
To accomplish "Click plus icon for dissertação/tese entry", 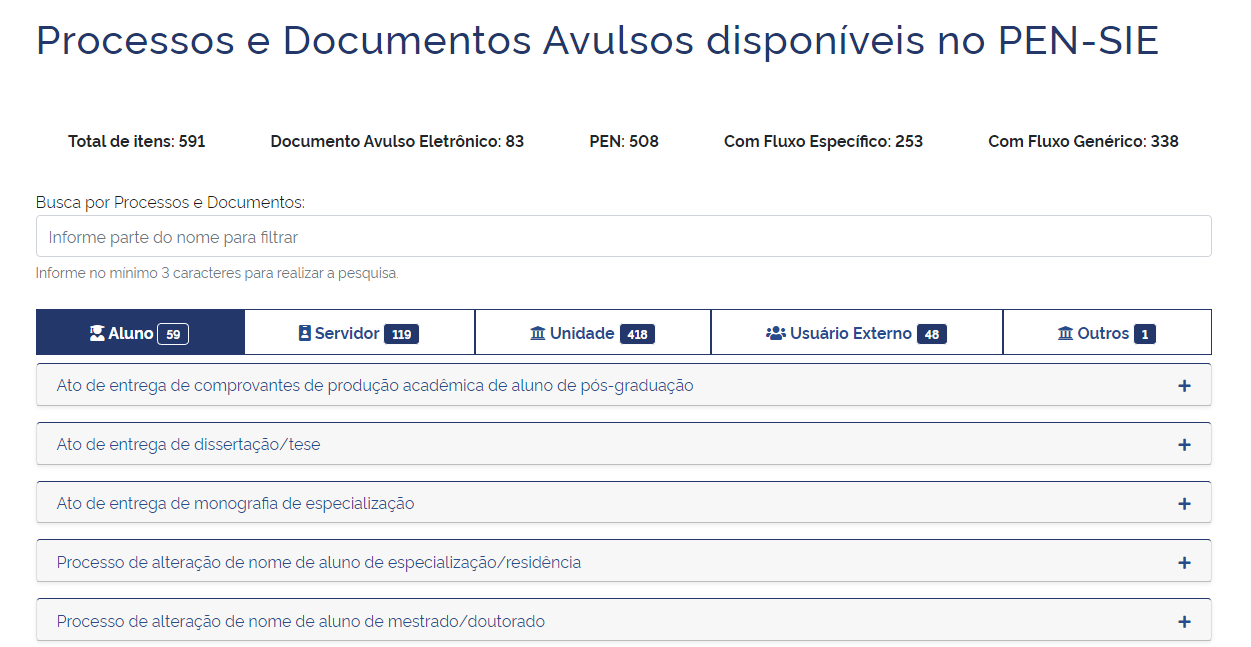I will 1184,445.
